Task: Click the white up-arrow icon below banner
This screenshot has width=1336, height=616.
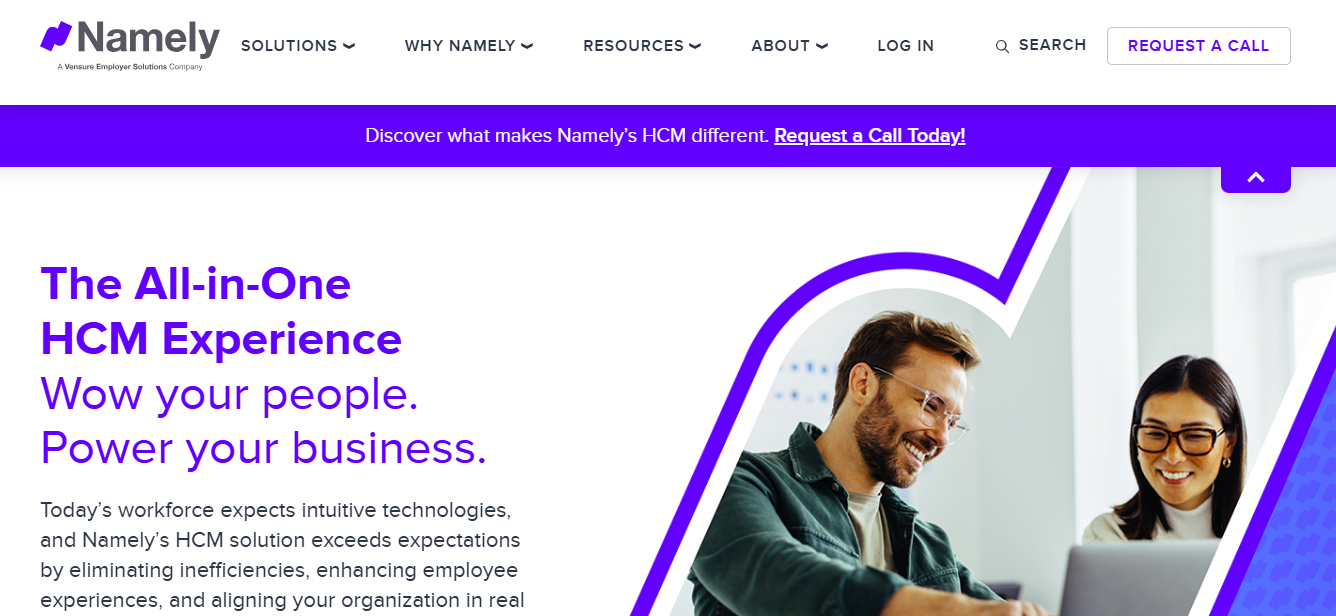Action: pos(1255,178)
